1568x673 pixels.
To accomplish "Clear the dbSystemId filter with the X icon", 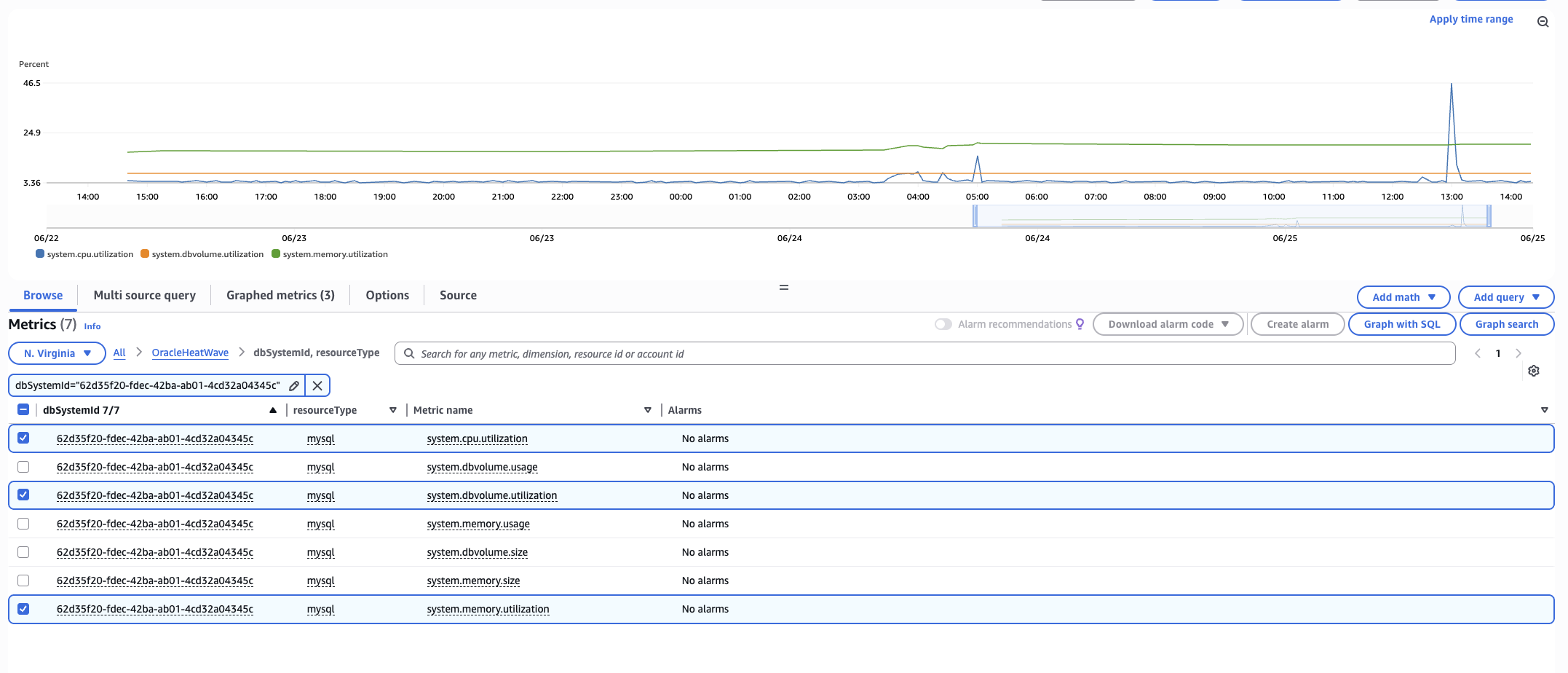I will coord(317,385).
